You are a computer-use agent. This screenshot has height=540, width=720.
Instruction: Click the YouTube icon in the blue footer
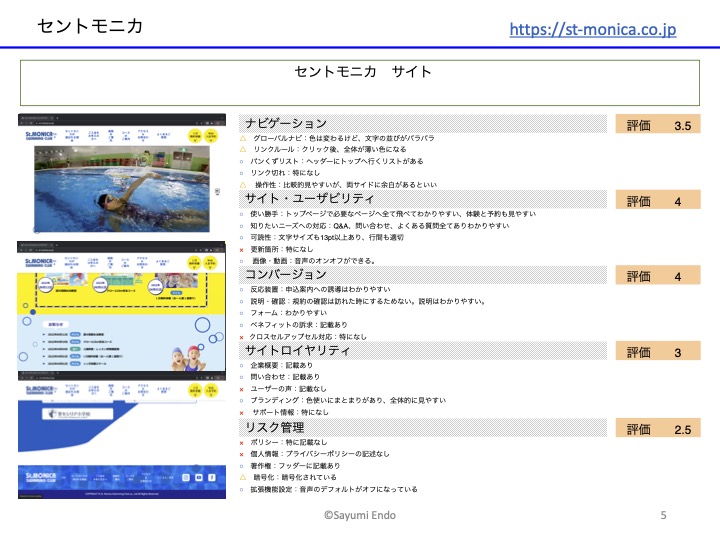(x=199, y=478)
